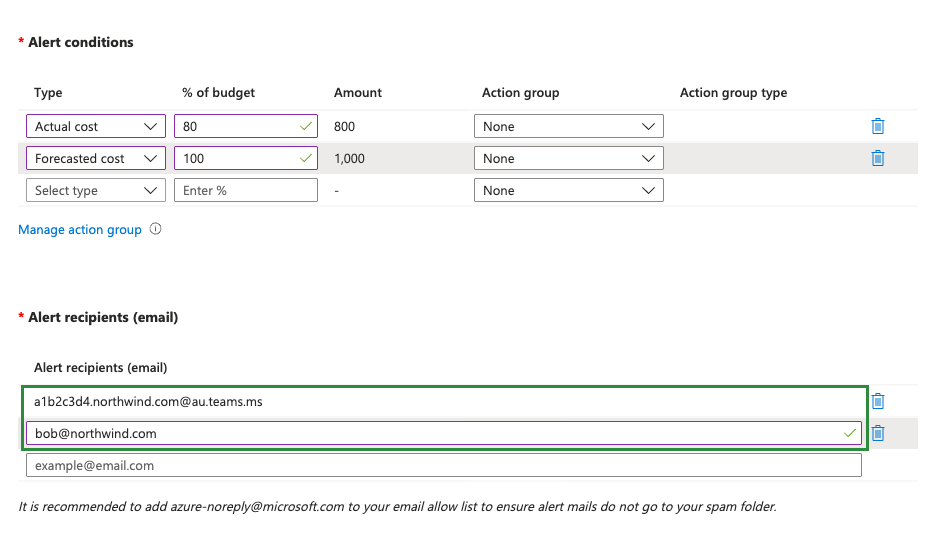Click the a1b2c3d4.northwind.com@au.teams.ms email entry
The image size is (936, 550).
(148, 401)
